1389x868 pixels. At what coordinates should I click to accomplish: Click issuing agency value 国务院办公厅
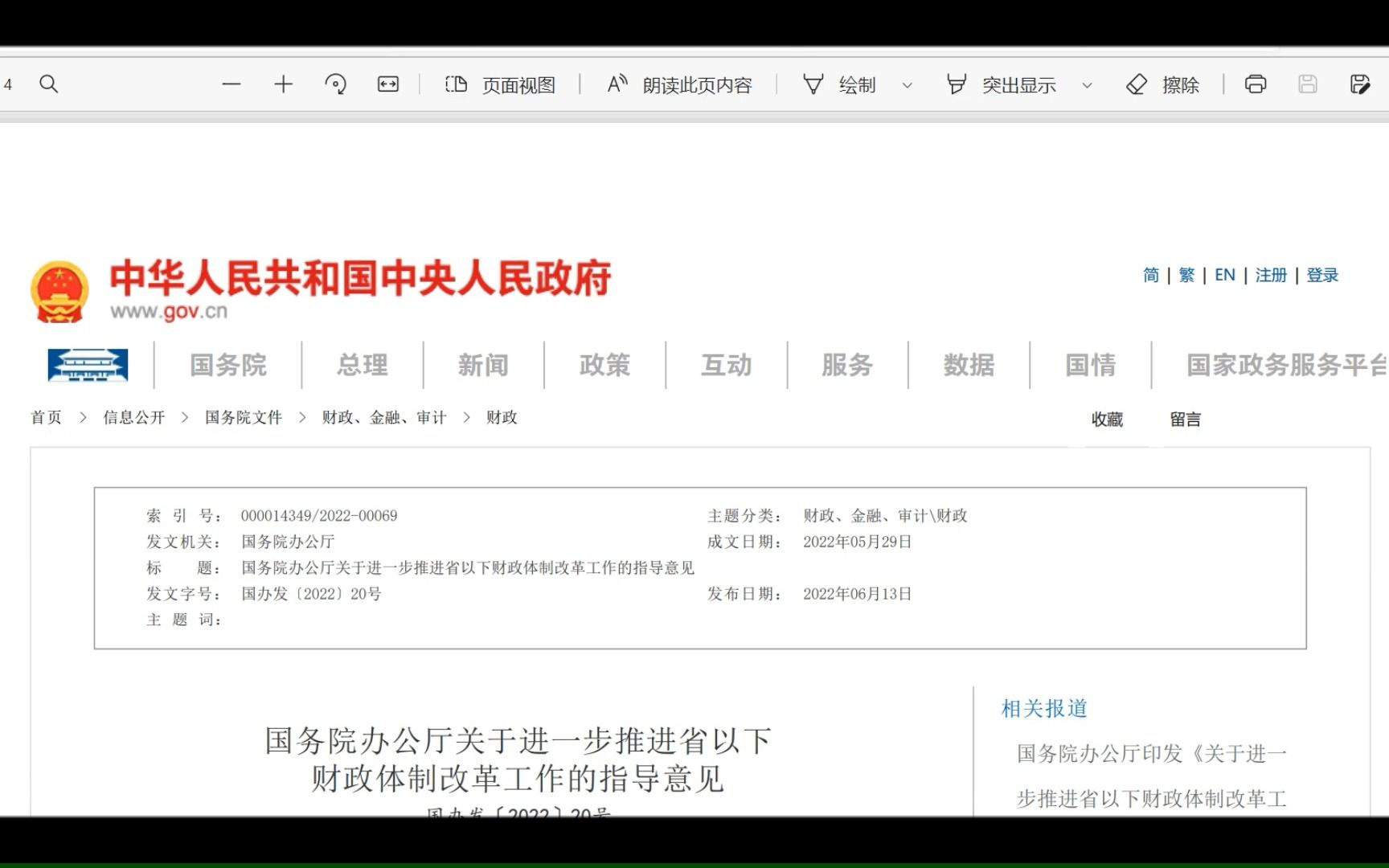pos(288,542)
